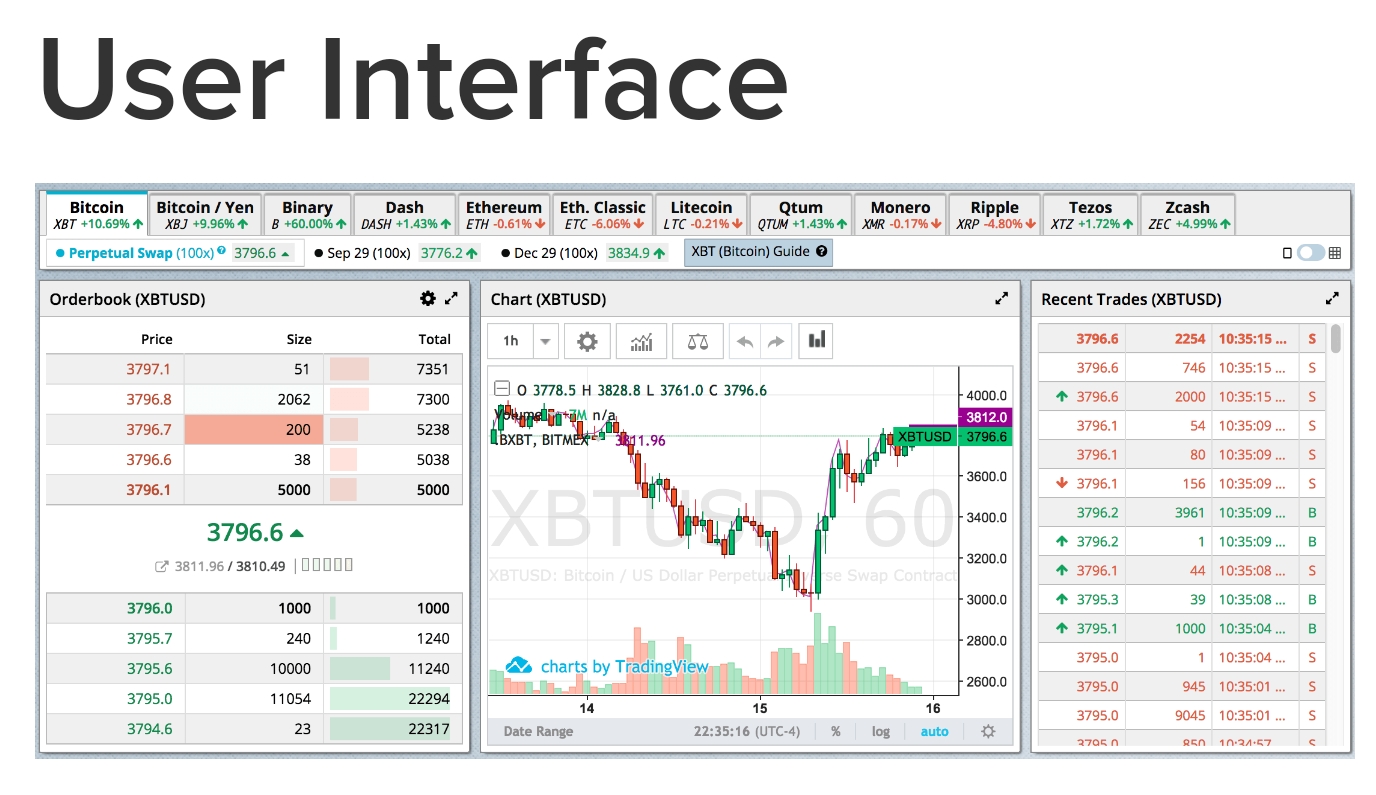
Task: Open the XBT (Bitcoin) Guide
Action: (758, 252)
